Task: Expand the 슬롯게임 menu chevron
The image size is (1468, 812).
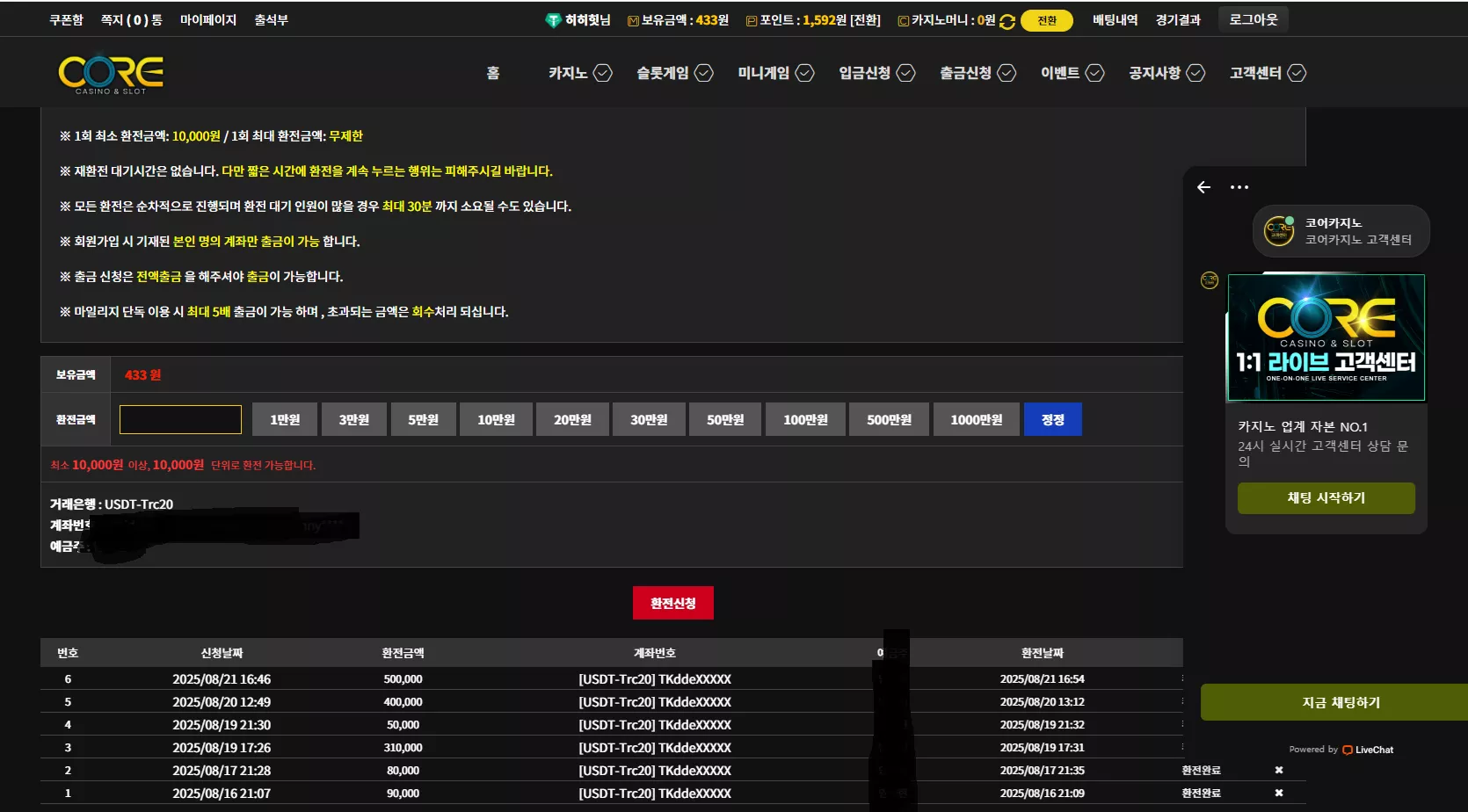Action: pos(704,73)
